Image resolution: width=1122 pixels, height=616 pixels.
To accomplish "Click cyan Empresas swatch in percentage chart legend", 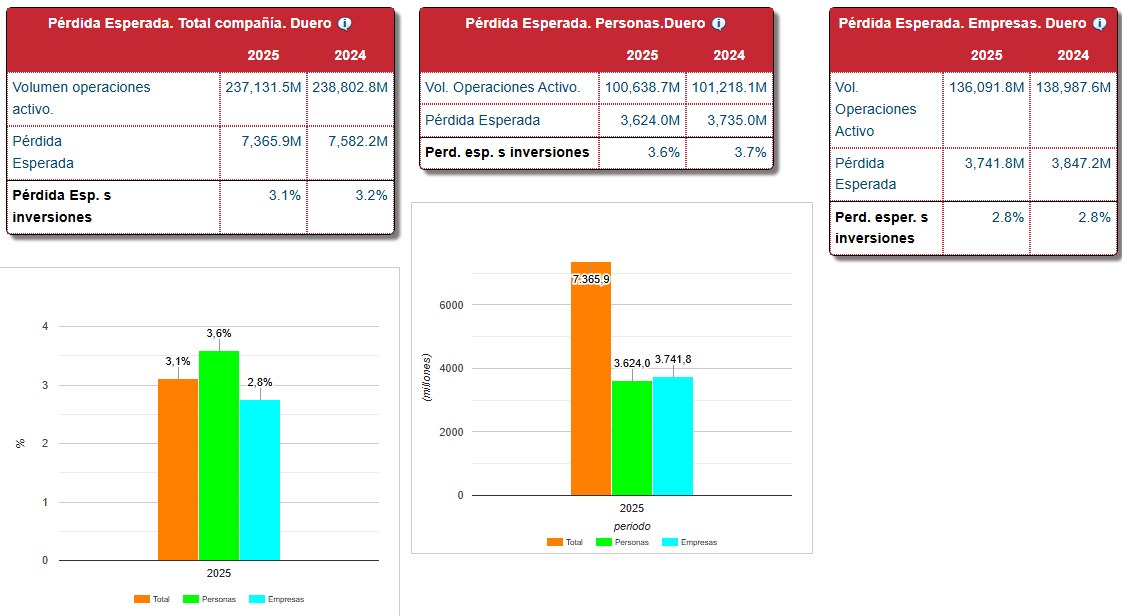I will 257,600.
